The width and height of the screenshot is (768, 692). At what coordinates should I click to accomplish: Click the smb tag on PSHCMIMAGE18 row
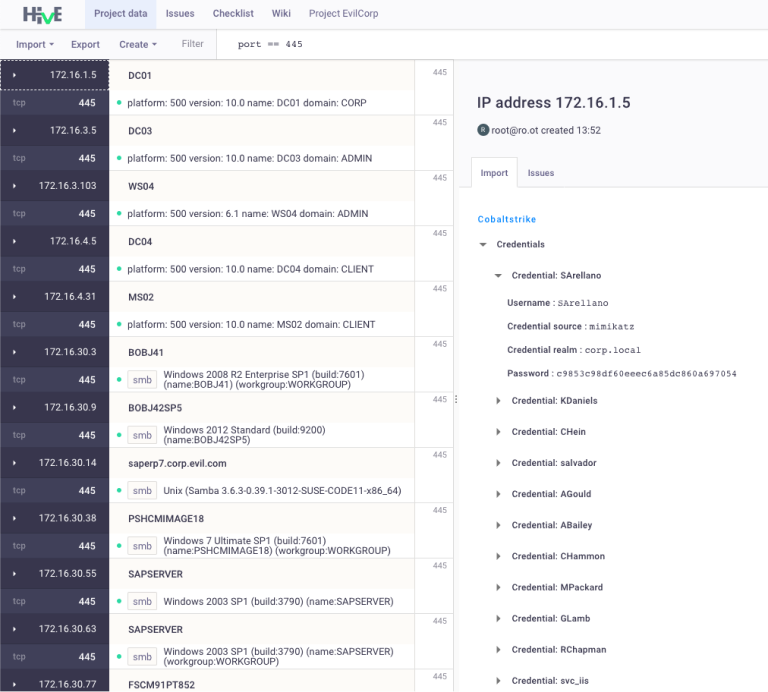(x=142, y=546)
